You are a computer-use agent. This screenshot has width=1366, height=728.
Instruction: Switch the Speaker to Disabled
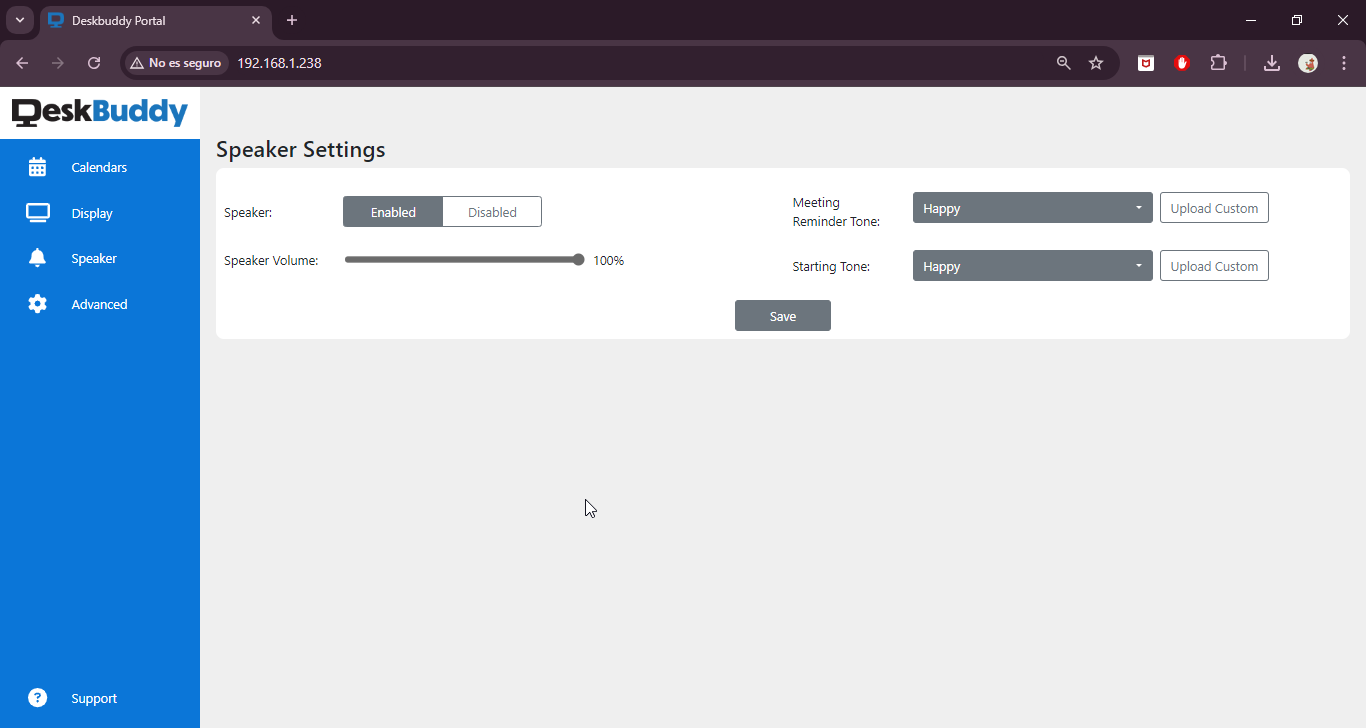(x=492, y=212)
